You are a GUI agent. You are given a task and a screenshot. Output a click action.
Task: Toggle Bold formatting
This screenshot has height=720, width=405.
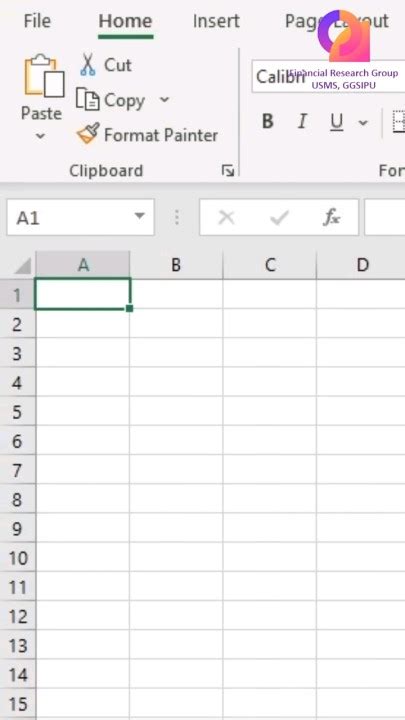click(x=268, y=122)
